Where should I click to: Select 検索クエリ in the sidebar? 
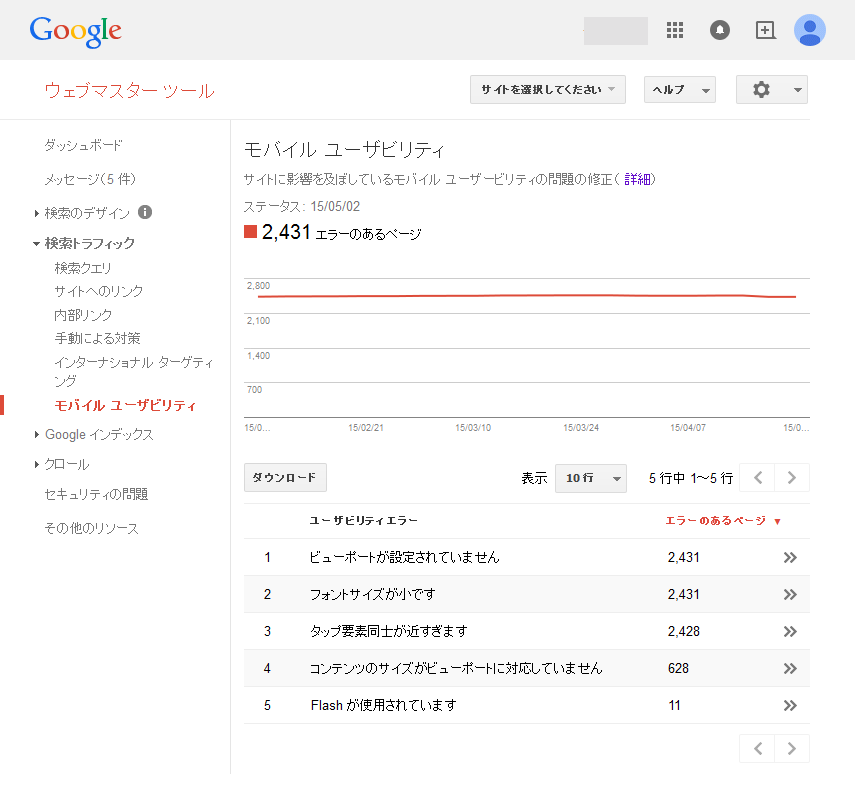(x=83, y=268)
